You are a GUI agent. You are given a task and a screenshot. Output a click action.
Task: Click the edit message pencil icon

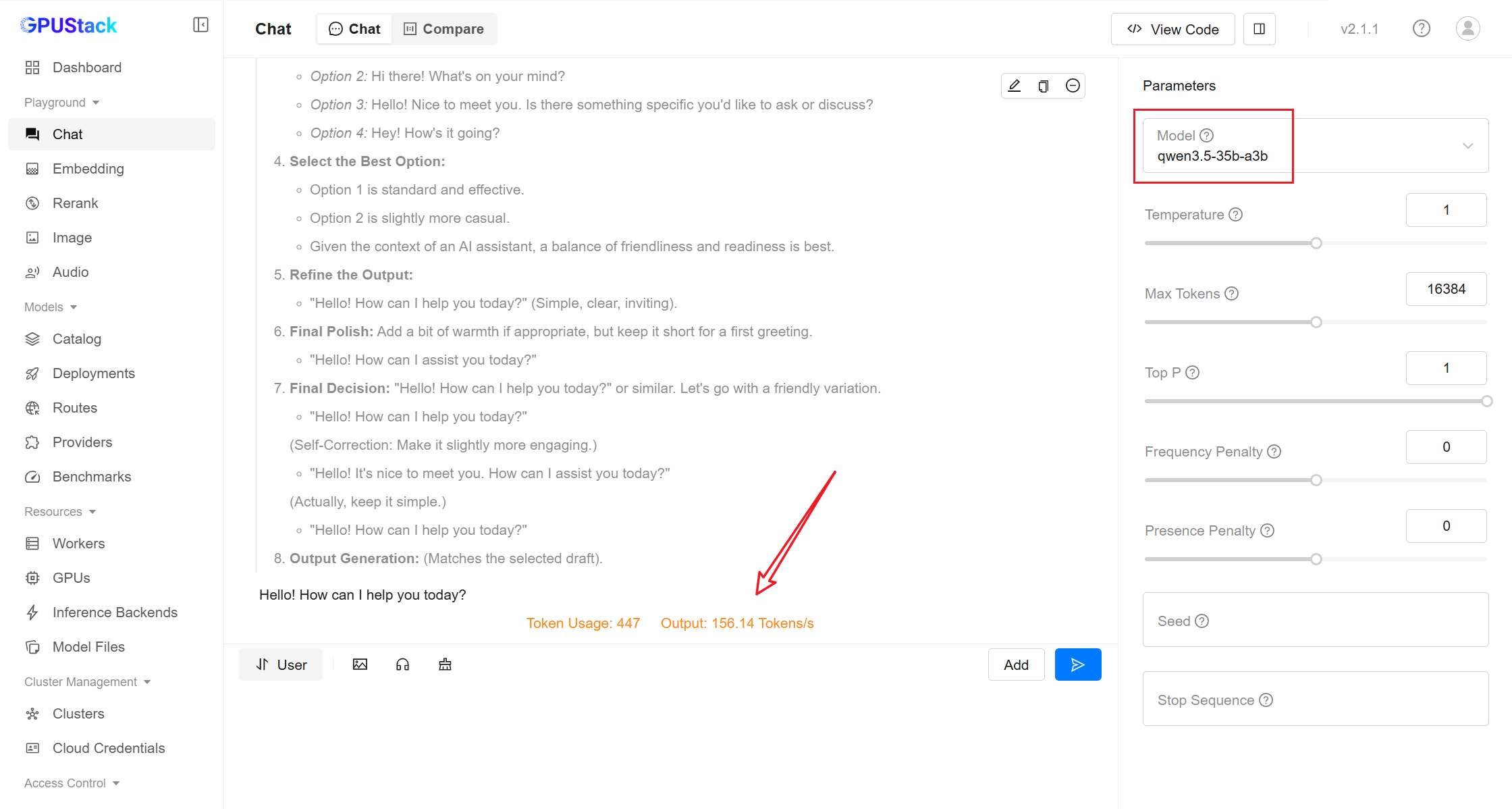click(1014, 86)
